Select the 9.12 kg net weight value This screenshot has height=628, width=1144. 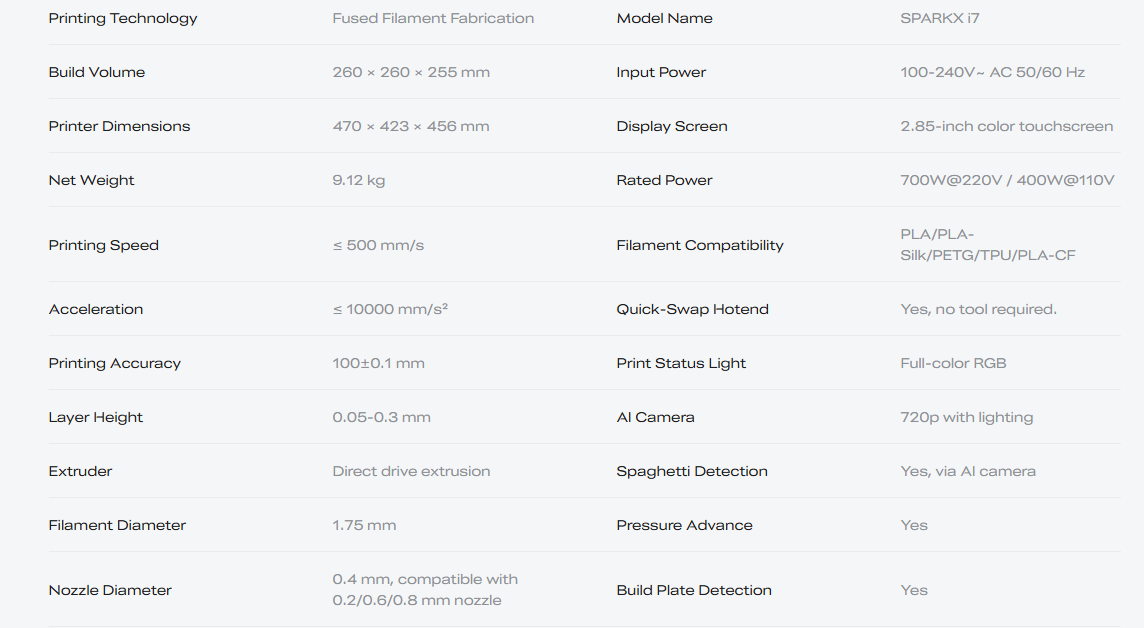tap(358, 180)
